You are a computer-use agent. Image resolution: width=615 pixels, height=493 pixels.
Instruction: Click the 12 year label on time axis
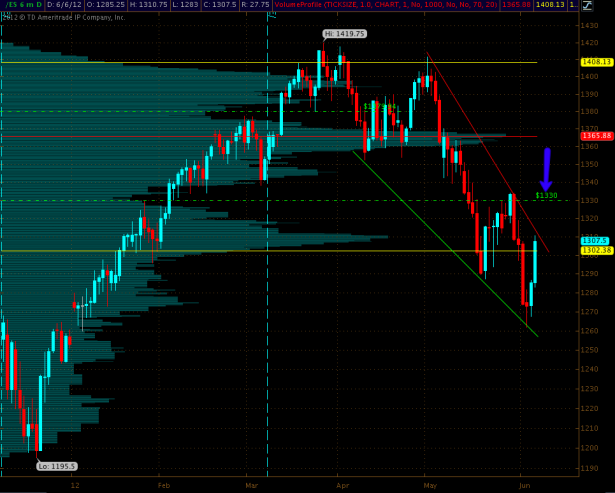[x=75, y=485]
